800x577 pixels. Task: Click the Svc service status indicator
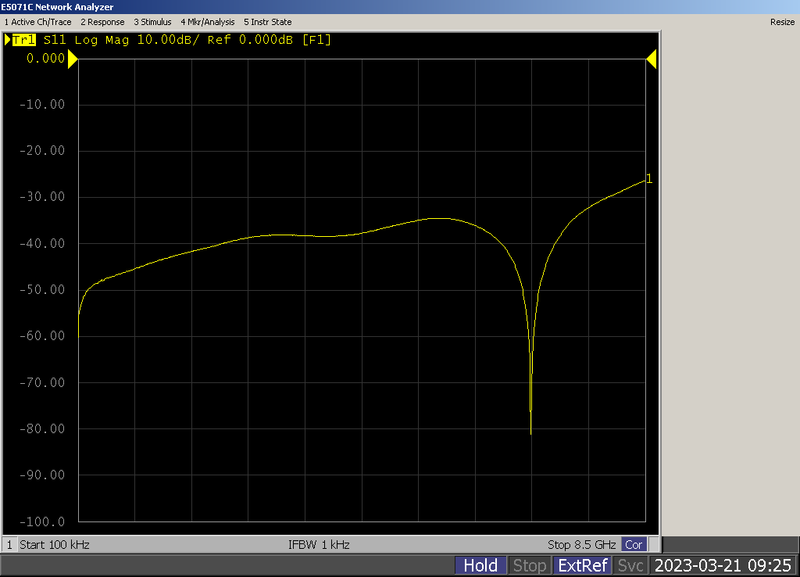pos(631,566)
